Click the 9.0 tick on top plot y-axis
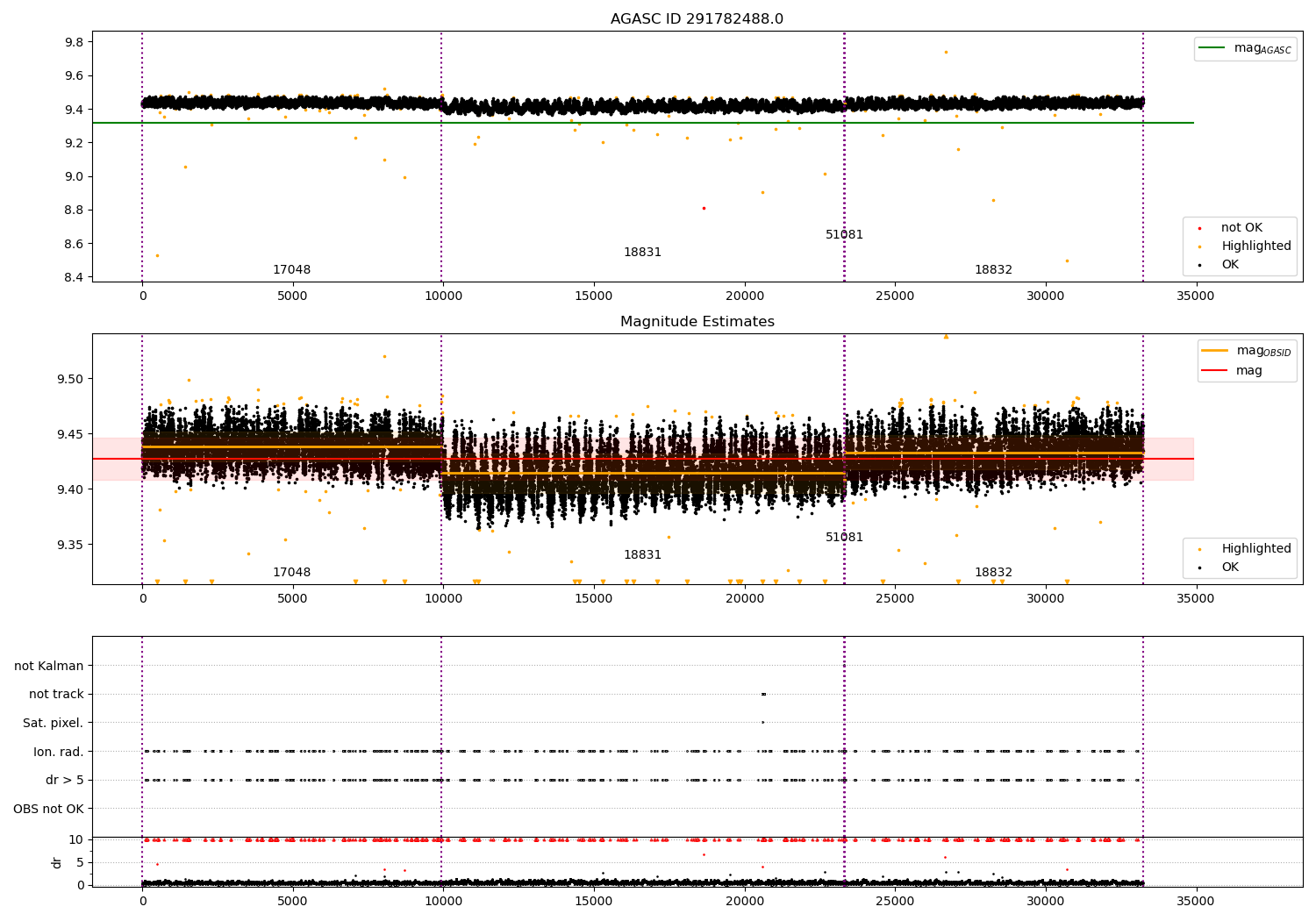Image resolution: width=1316 pixels, height=921 pixels. click(x=75, y=177)
